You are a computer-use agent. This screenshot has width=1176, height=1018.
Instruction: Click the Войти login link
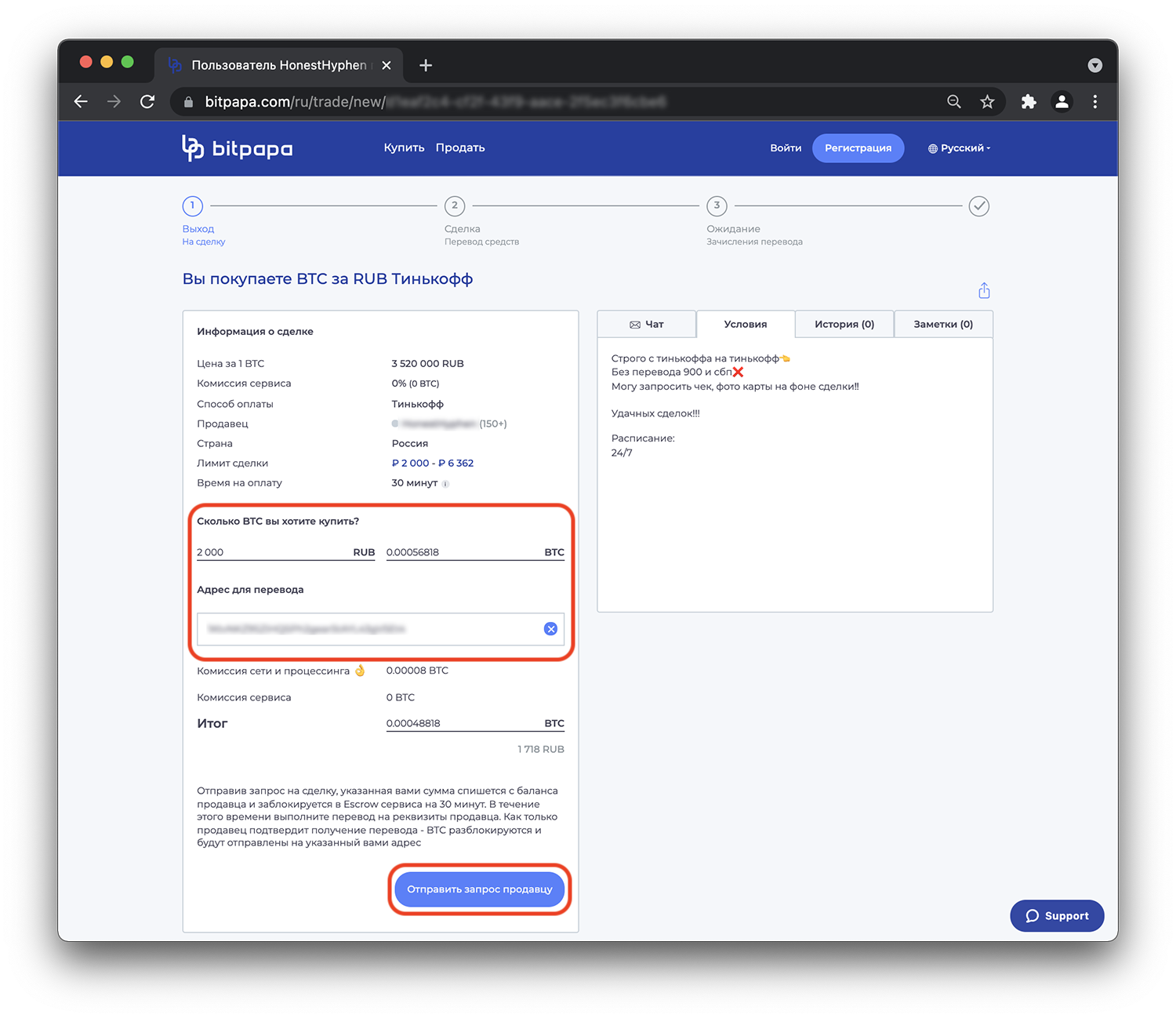(786, 147)
